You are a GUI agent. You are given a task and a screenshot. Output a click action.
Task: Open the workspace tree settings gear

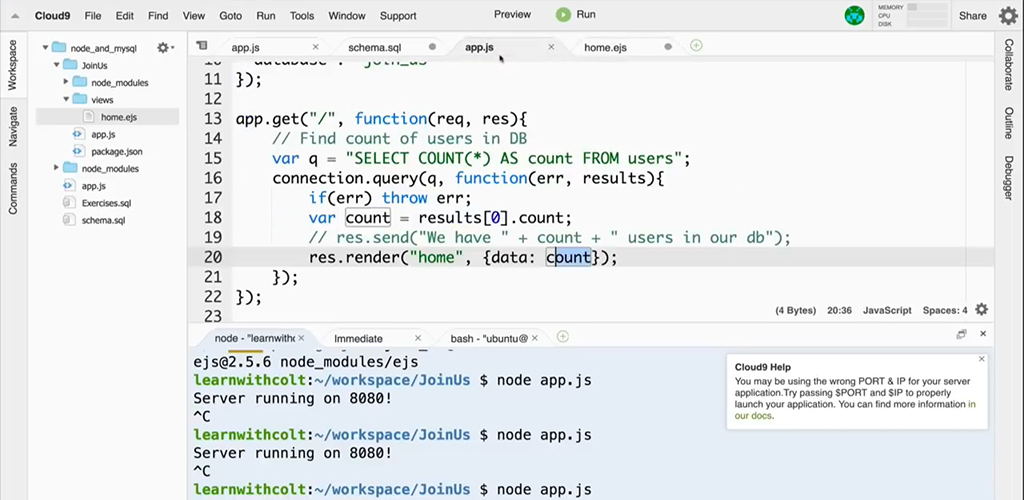pyautogui.click(x=163, y=47)
